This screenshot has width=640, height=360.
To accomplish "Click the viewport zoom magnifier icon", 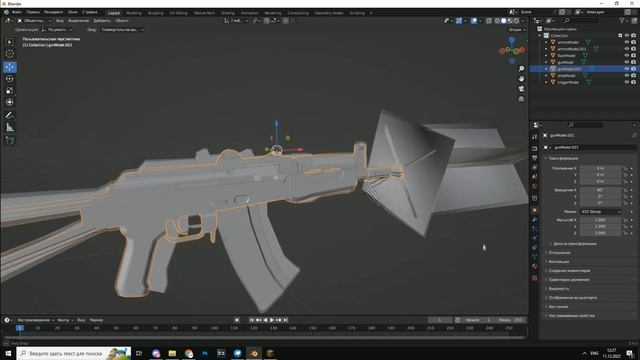I will pos(521,69).
